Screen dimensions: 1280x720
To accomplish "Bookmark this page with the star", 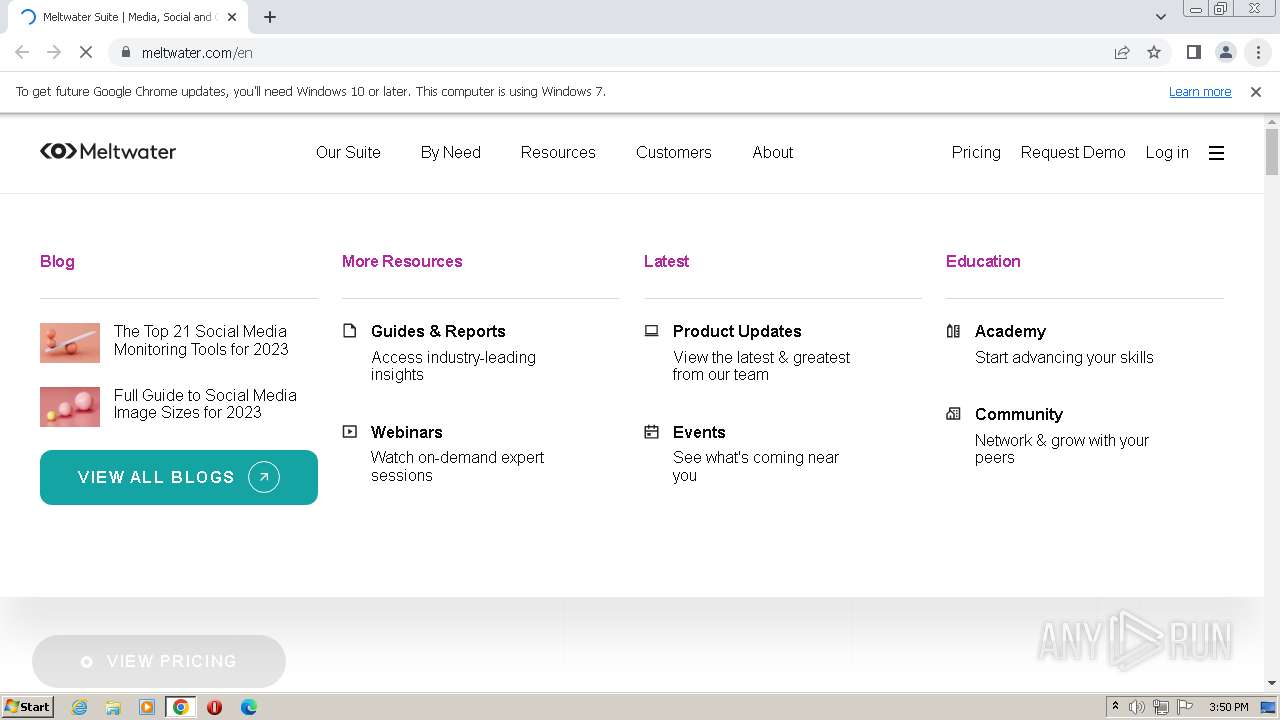I will pos(1154,52).
